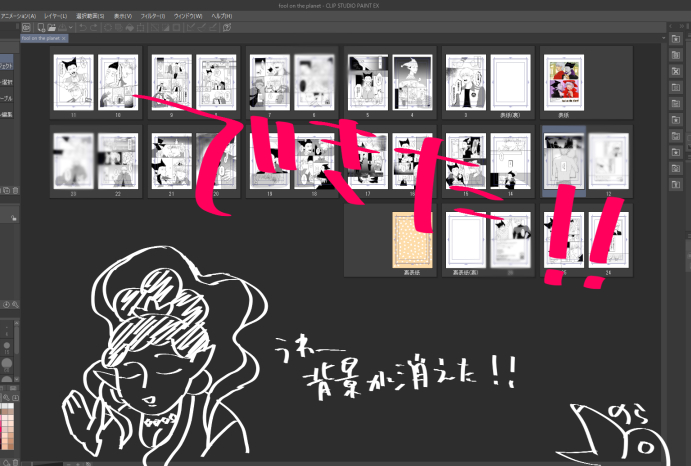Click the CLIP STUDIO support icon in toolbar

point(227,27)
